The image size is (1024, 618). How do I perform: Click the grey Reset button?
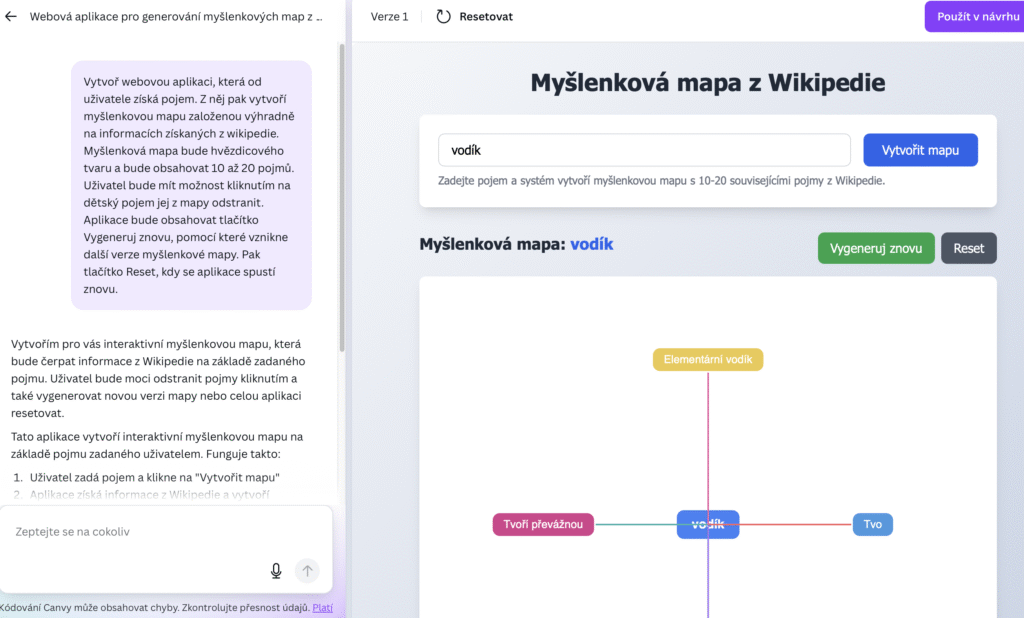[968, 248]
